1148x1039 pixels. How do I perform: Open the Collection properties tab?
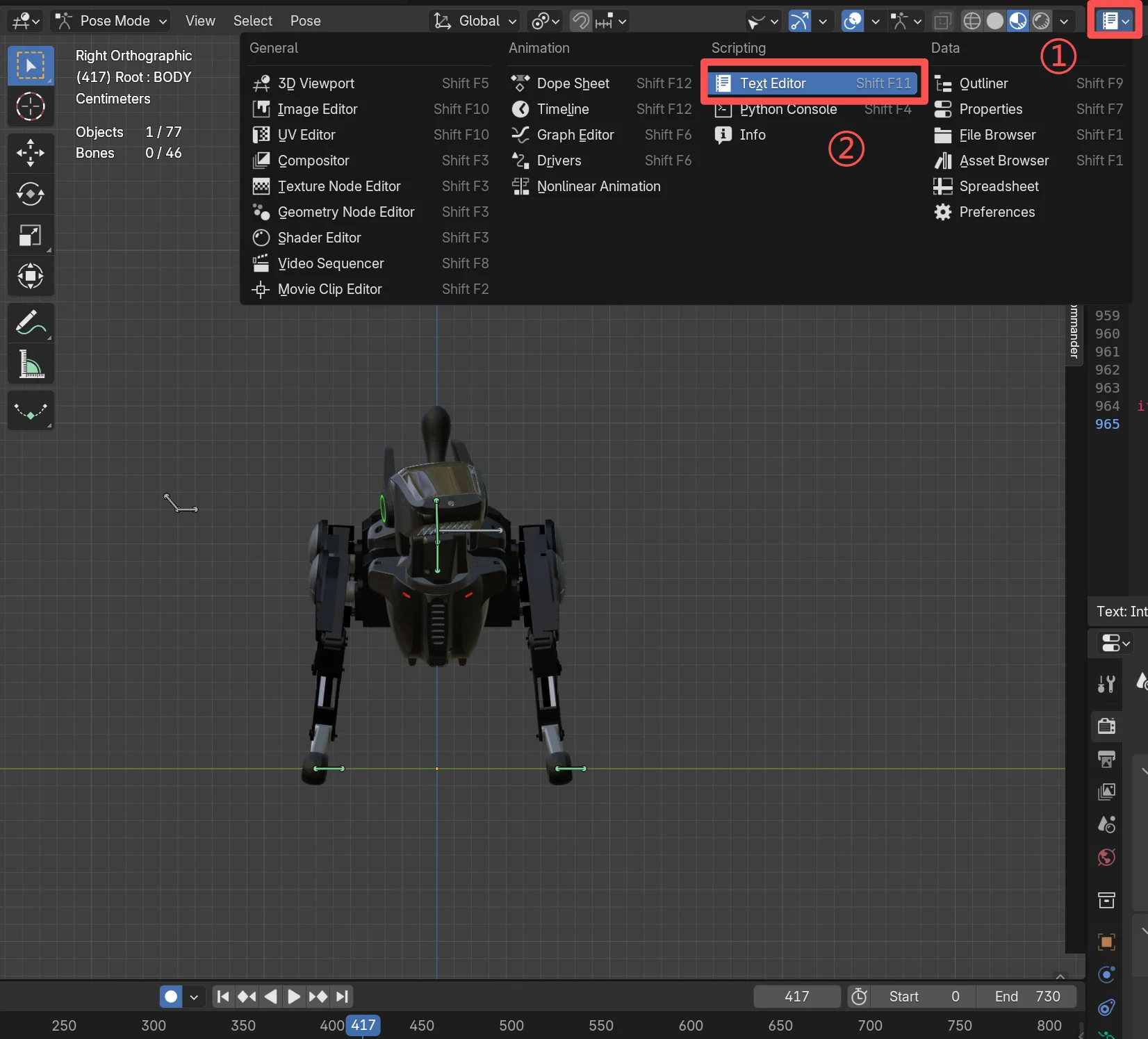pos(1106,900)
